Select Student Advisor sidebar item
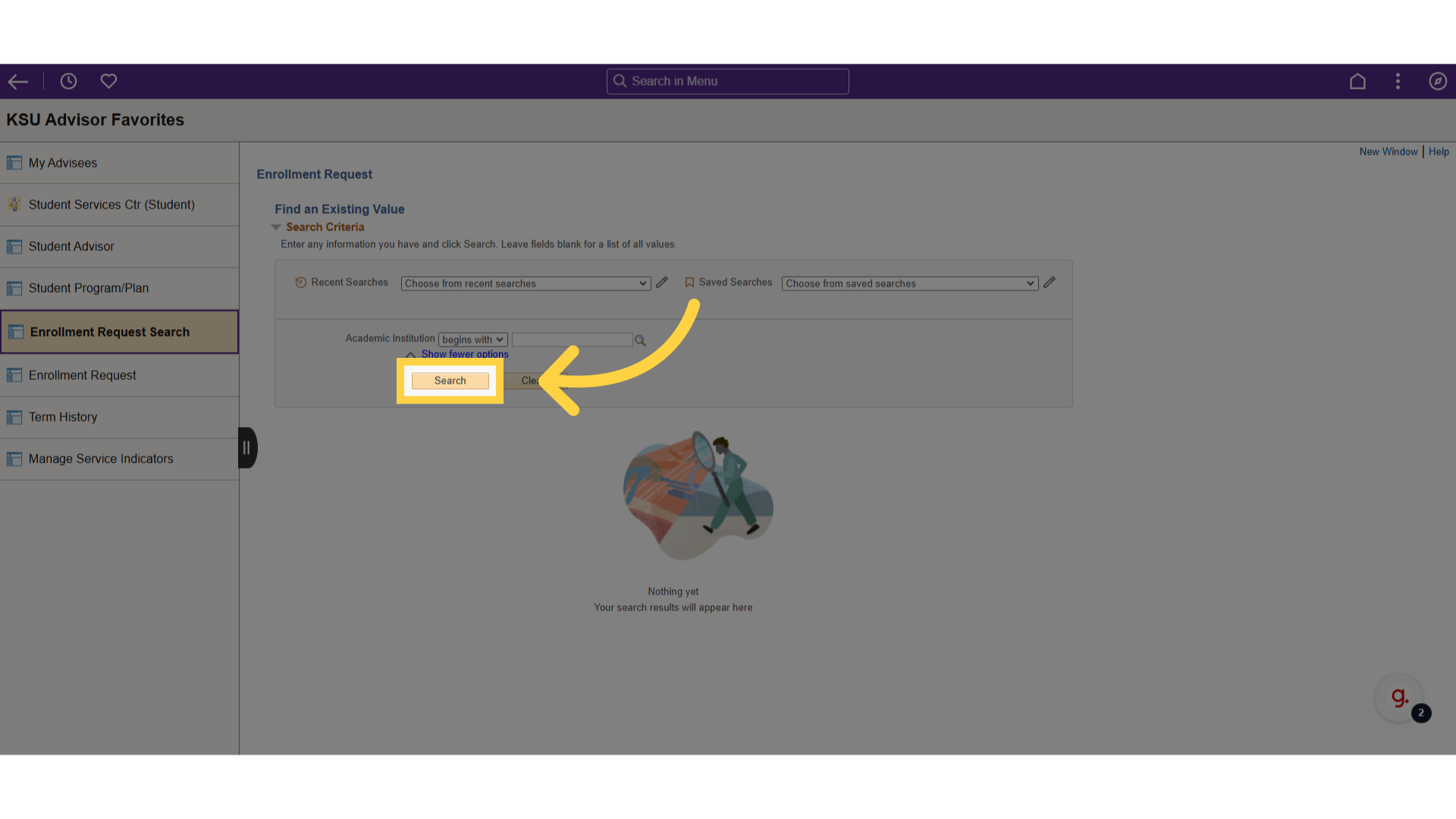This screenshot has height=819, width=1456. coord(120,246)
